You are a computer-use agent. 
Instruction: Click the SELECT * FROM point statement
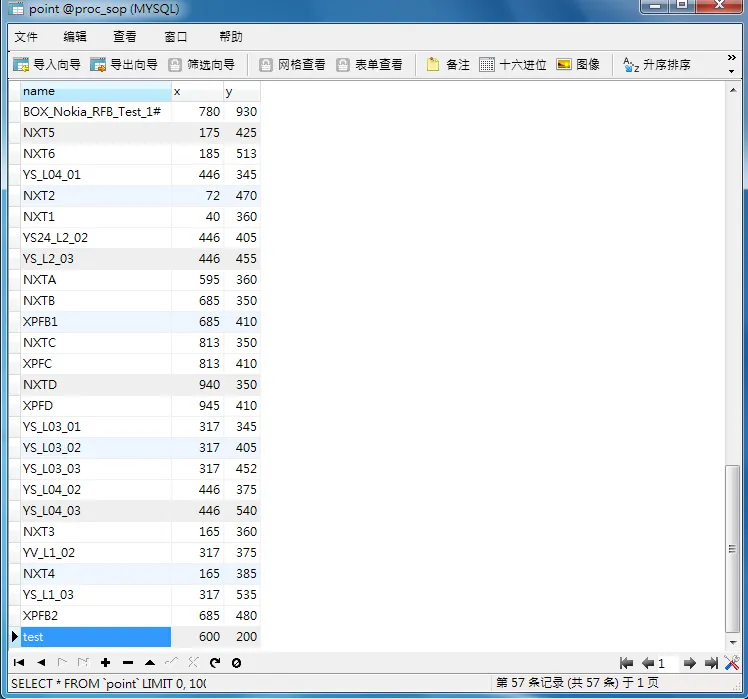click(x=109, y=684)
